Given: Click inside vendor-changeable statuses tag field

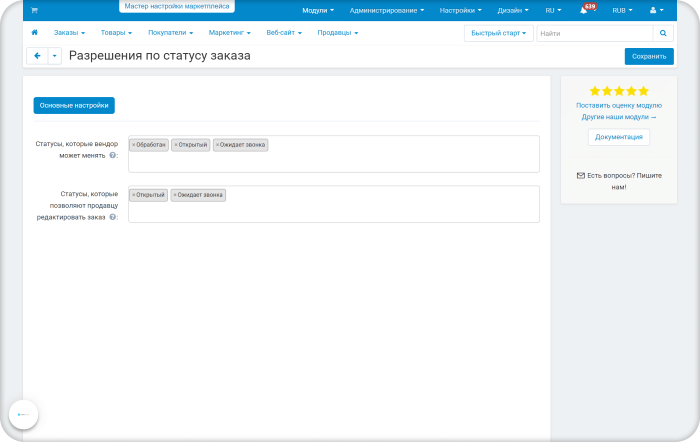Looking at the screenshot, I should [334, 154].
